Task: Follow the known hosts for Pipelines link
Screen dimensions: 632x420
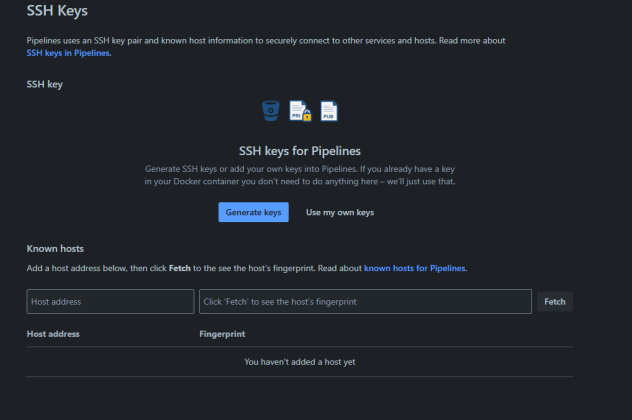Action: tap(415, 268)
